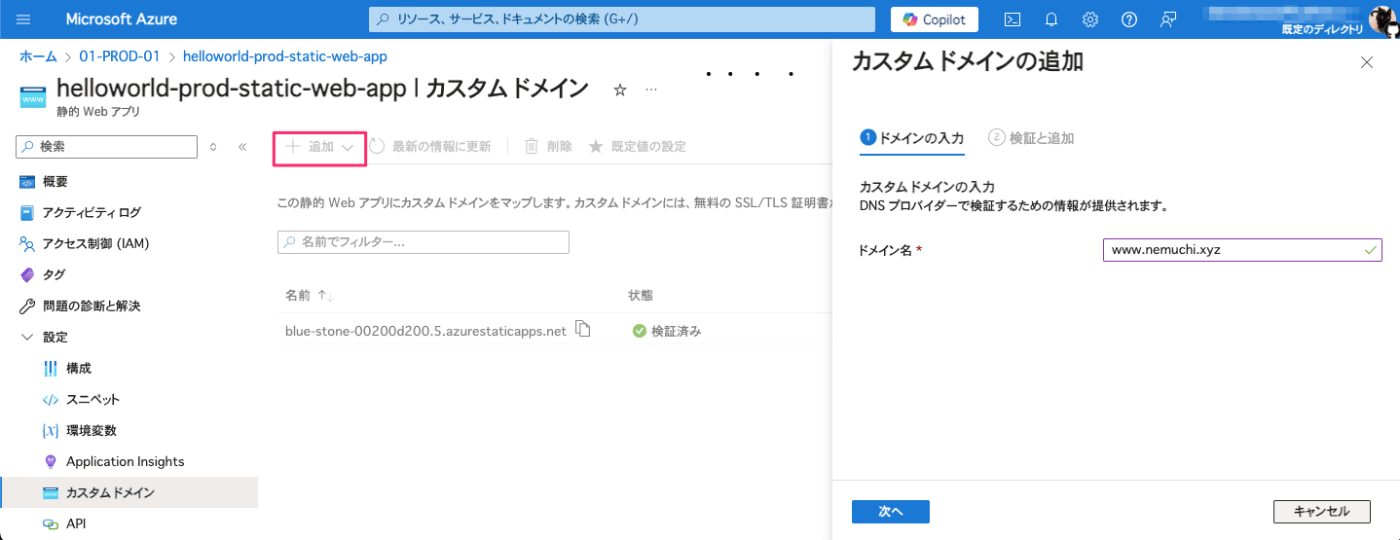Screen dimensions: 1400x540
Task: Click the user account avatar
Action: pos(1381,19)
